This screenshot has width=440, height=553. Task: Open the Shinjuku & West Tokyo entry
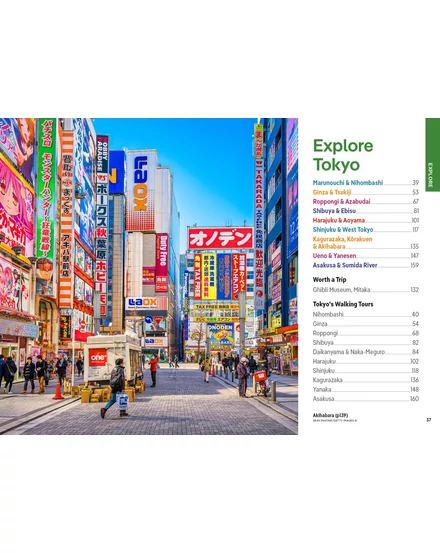[366, 230]
